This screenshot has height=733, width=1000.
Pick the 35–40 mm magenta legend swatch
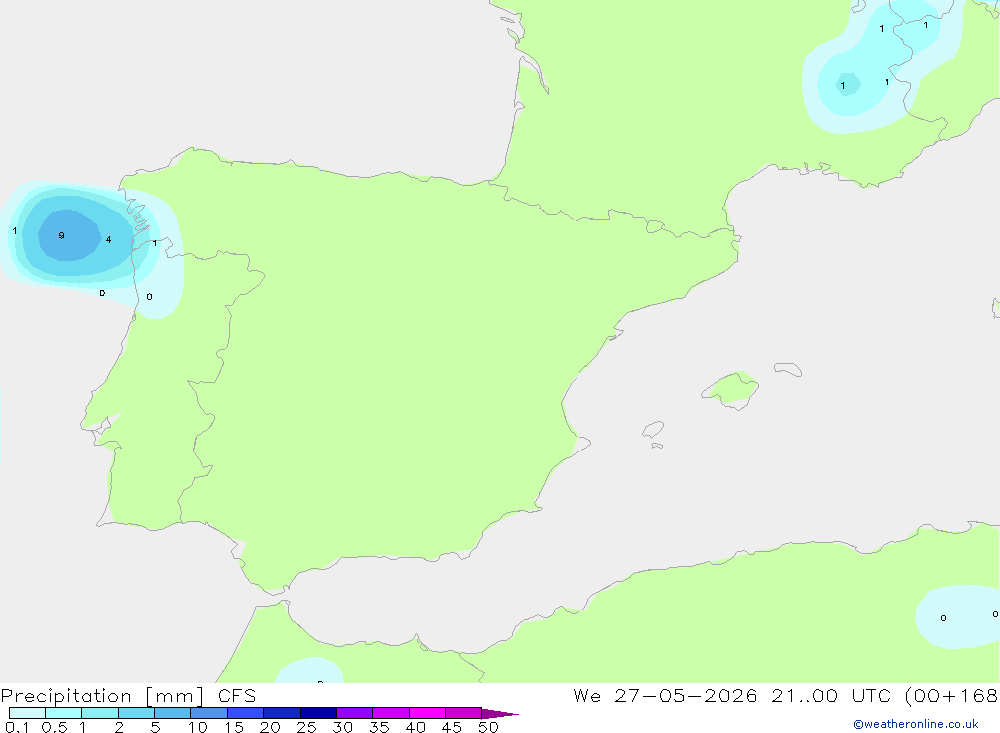pos(391,713)
